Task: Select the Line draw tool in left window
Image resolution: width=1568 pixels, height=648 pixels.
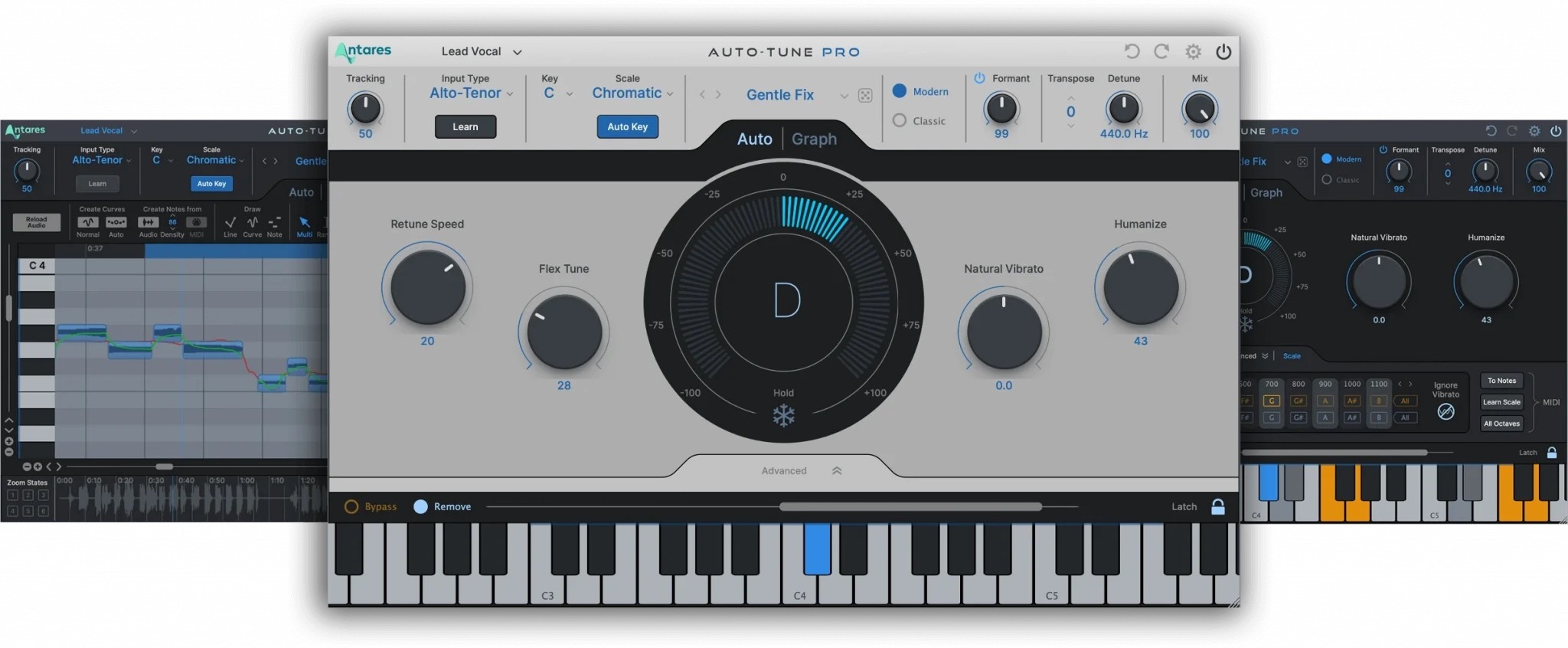Action: 230,222
